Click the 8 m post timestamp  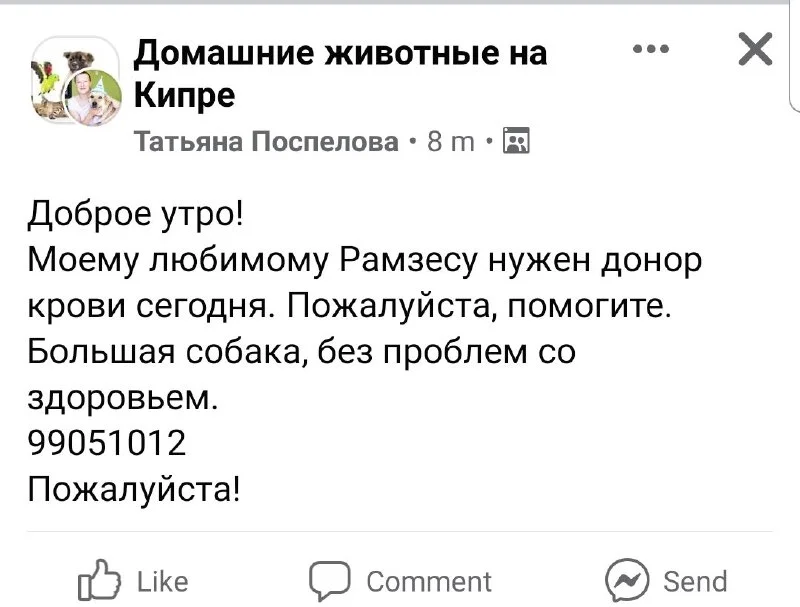451,142
